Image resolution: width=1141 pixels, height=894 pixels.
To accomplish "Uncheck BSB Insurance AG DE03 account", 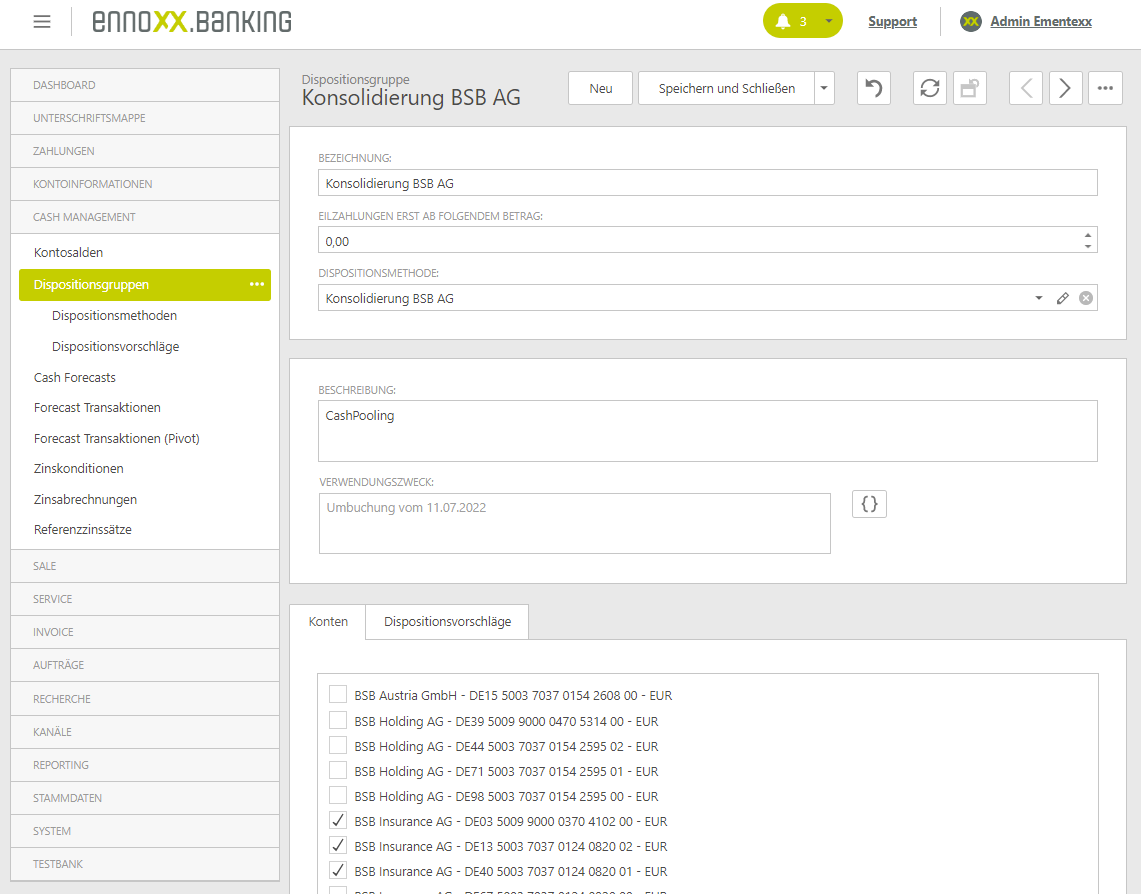I will tap(338, 821).
